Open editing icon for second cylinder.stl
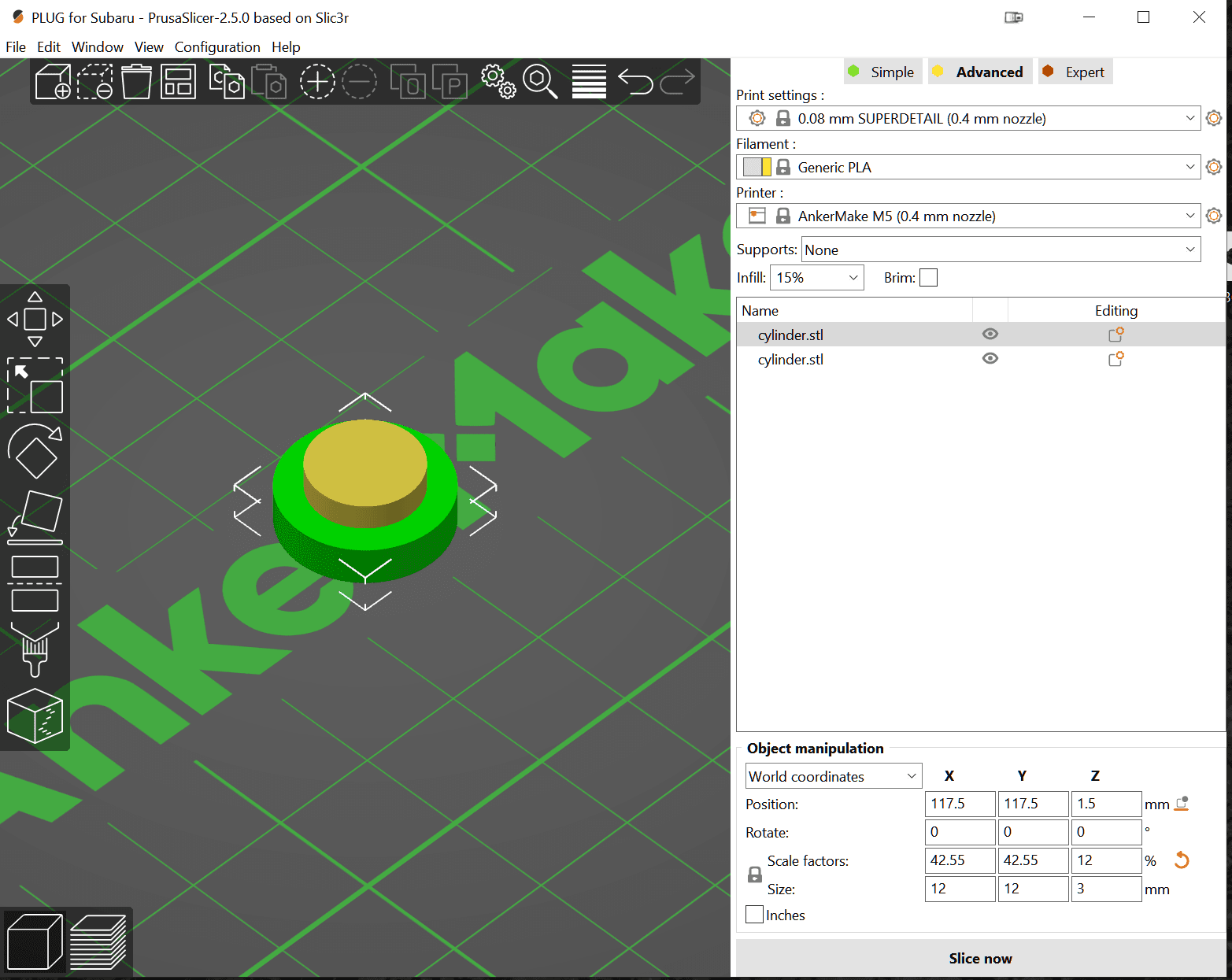Image resolution: width=1232 pixels, height=980 pixels. (1115, 359)
